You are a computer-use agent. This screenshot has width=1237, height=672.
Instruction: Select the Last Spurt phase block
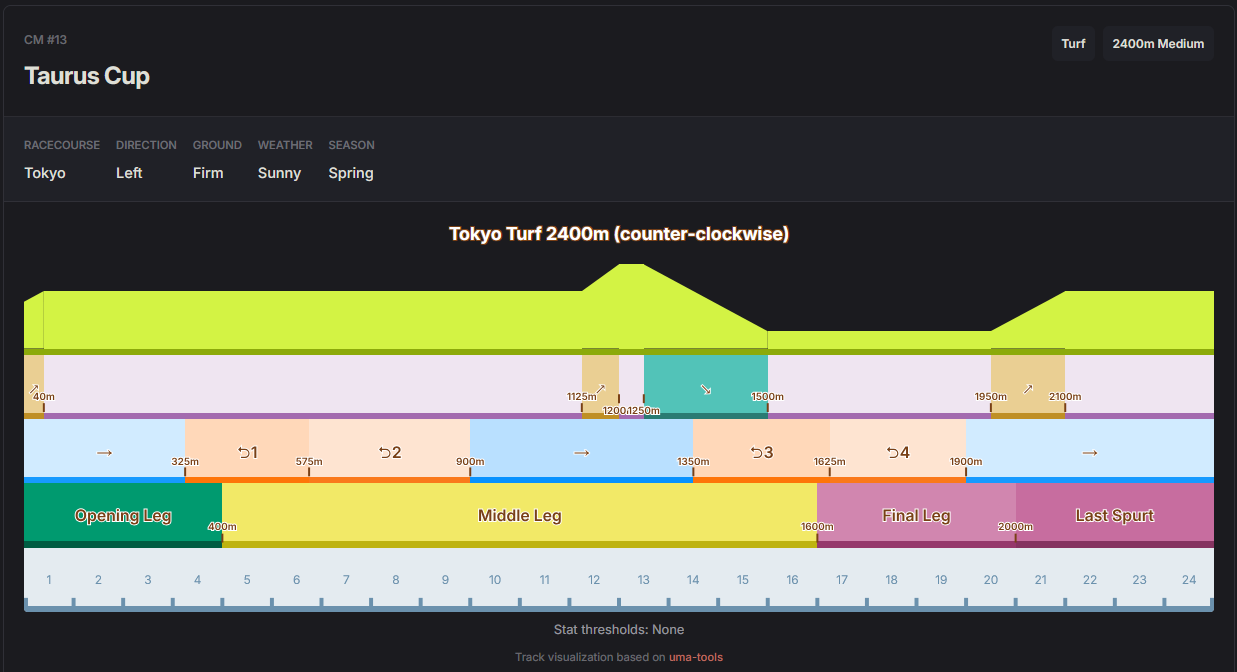pyautogui.click(x=1114, y=515)
